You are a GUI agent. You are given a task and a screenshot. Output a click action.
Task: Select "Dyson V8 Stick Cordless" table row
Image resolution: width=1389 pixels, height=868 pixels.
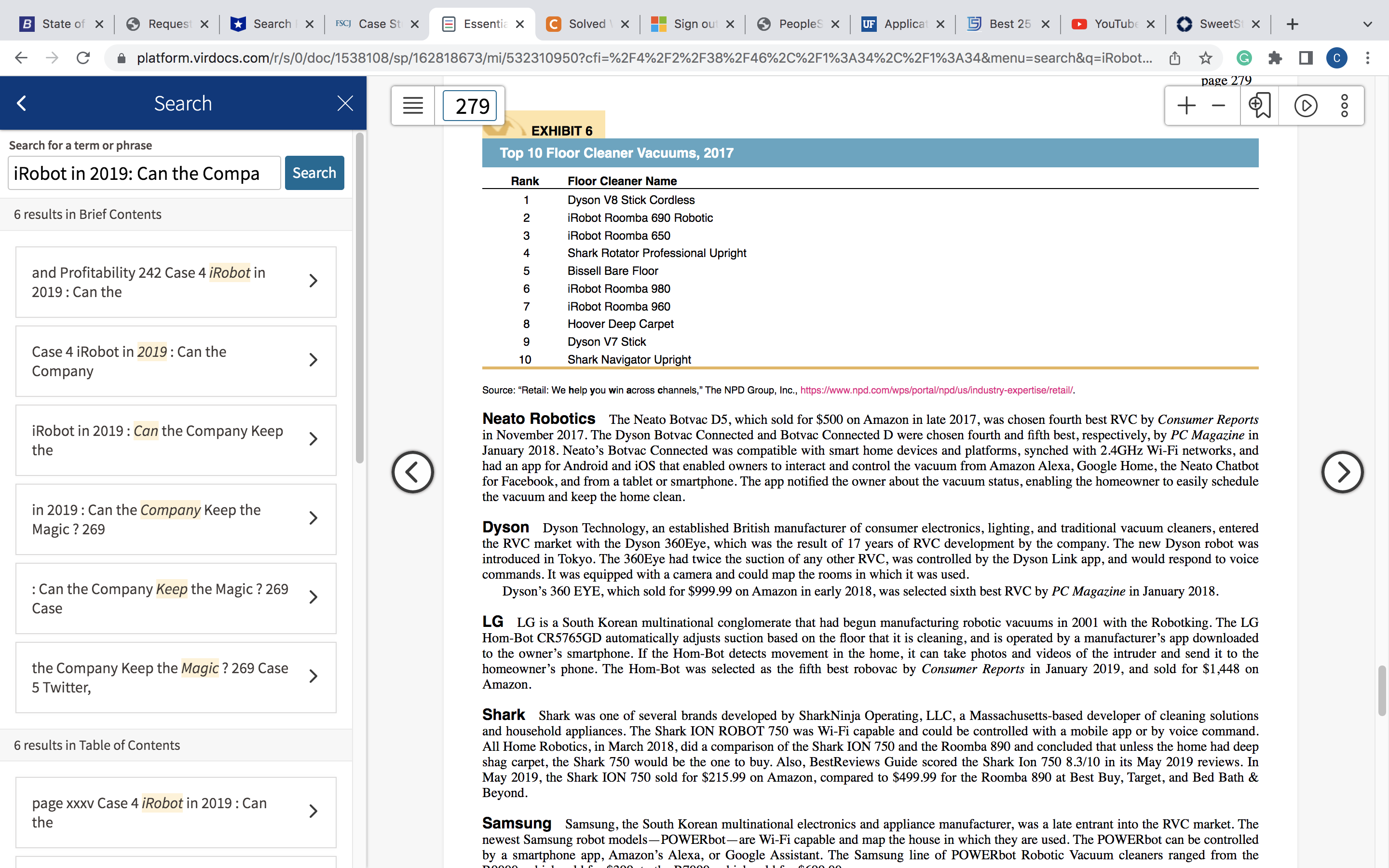tap(870, 200)
